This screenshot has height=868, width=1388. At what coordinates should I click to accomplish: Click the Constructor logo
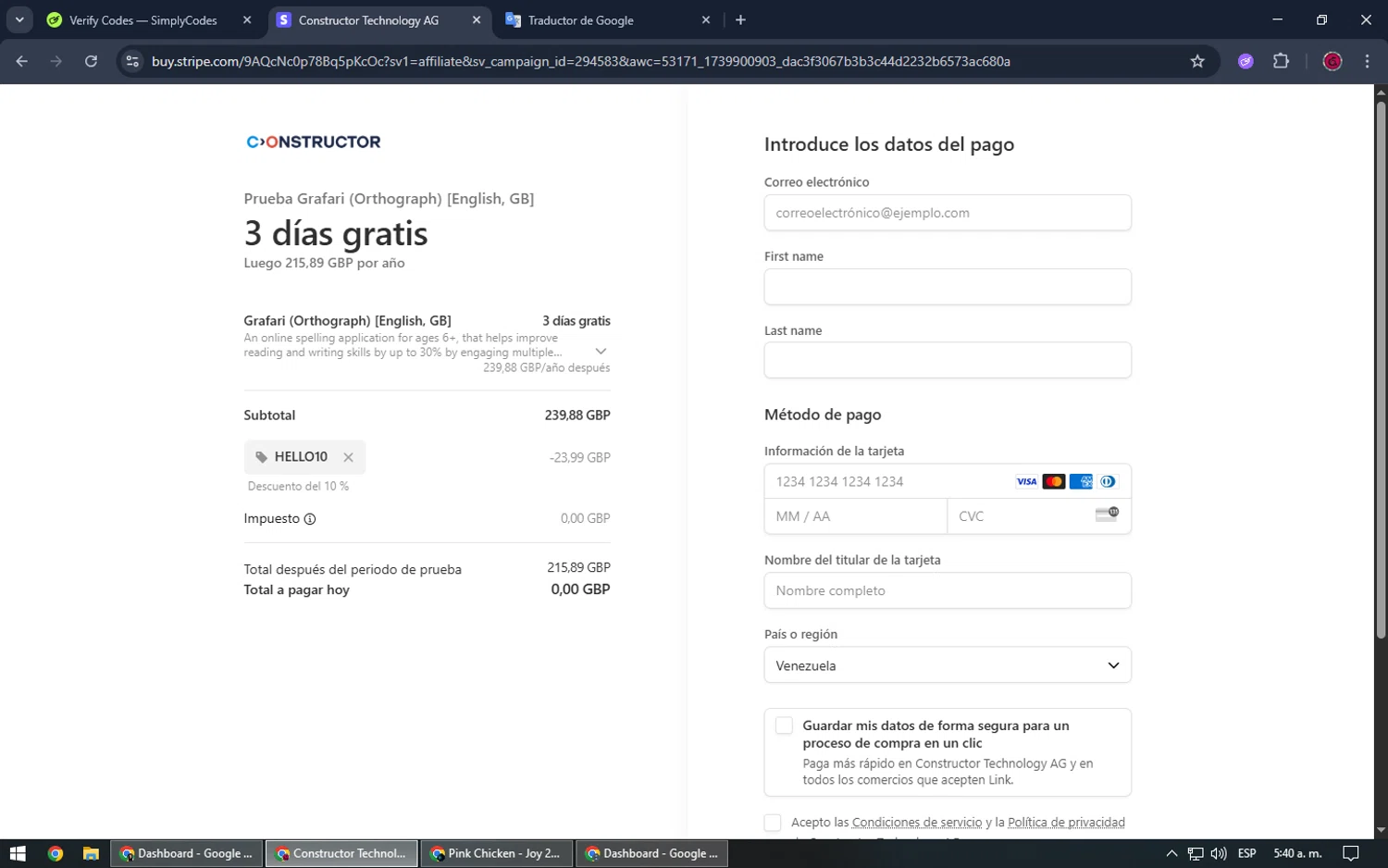coord(314,142)
